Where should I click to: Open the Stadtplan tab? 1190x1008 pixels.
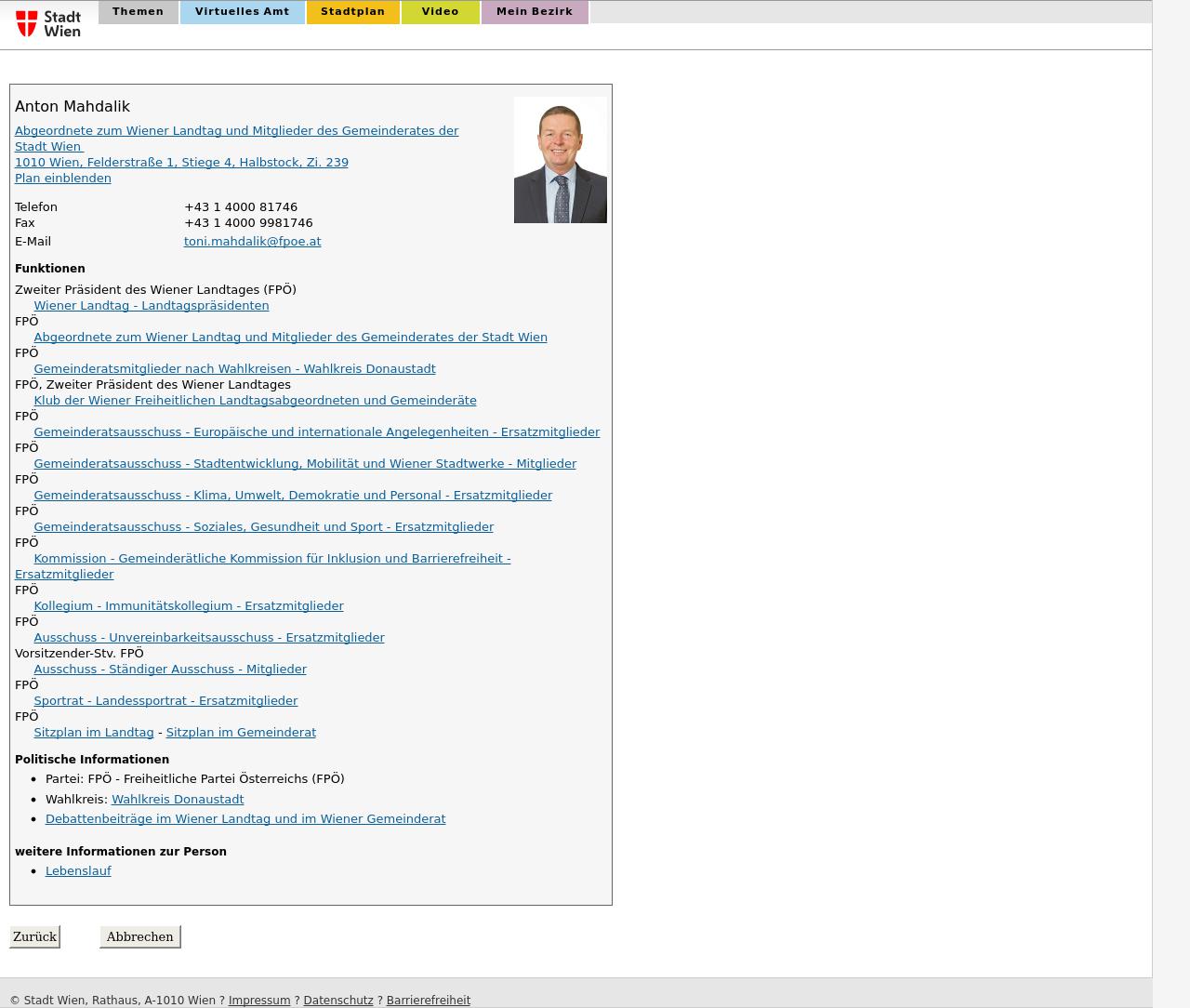[352, 12]
